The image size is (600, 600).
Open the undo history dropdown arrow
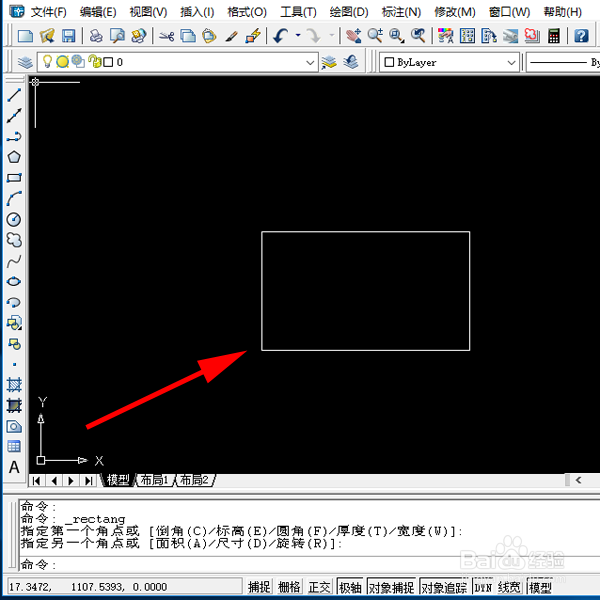[x=298, y=36]
